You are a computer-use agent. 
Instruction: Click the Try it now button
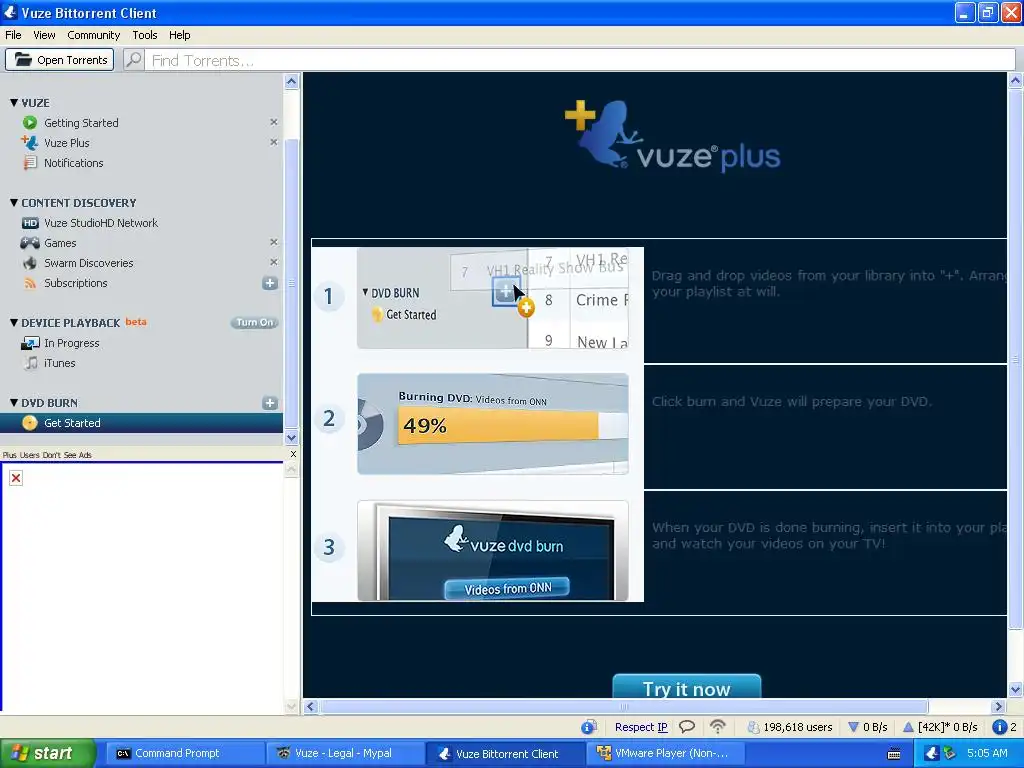(x=686, y=686)
